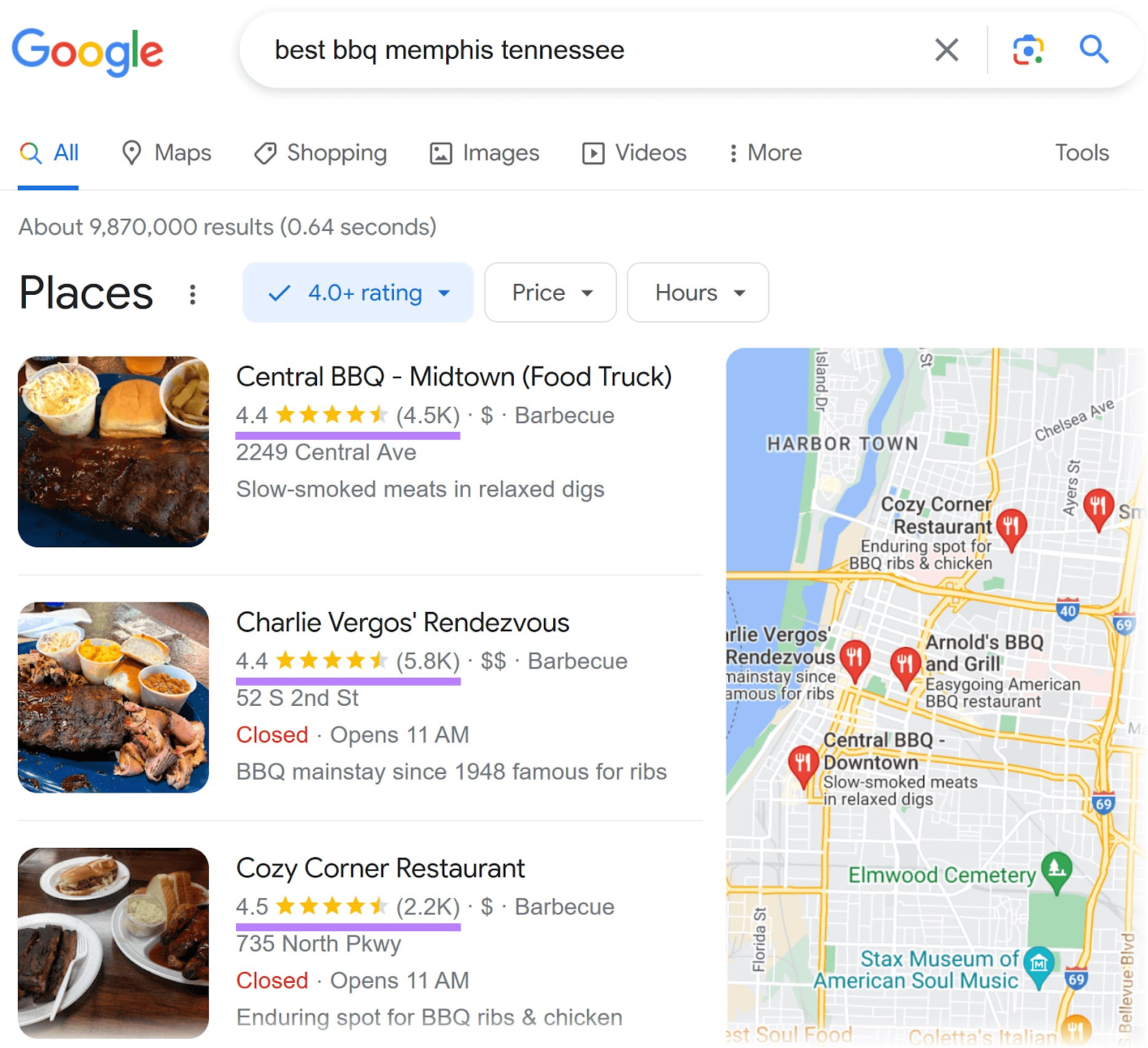The height and width of the screenshot is (1048, 1148).
Task: Expand the Hours filter dropdown
Action: (698, 293)
